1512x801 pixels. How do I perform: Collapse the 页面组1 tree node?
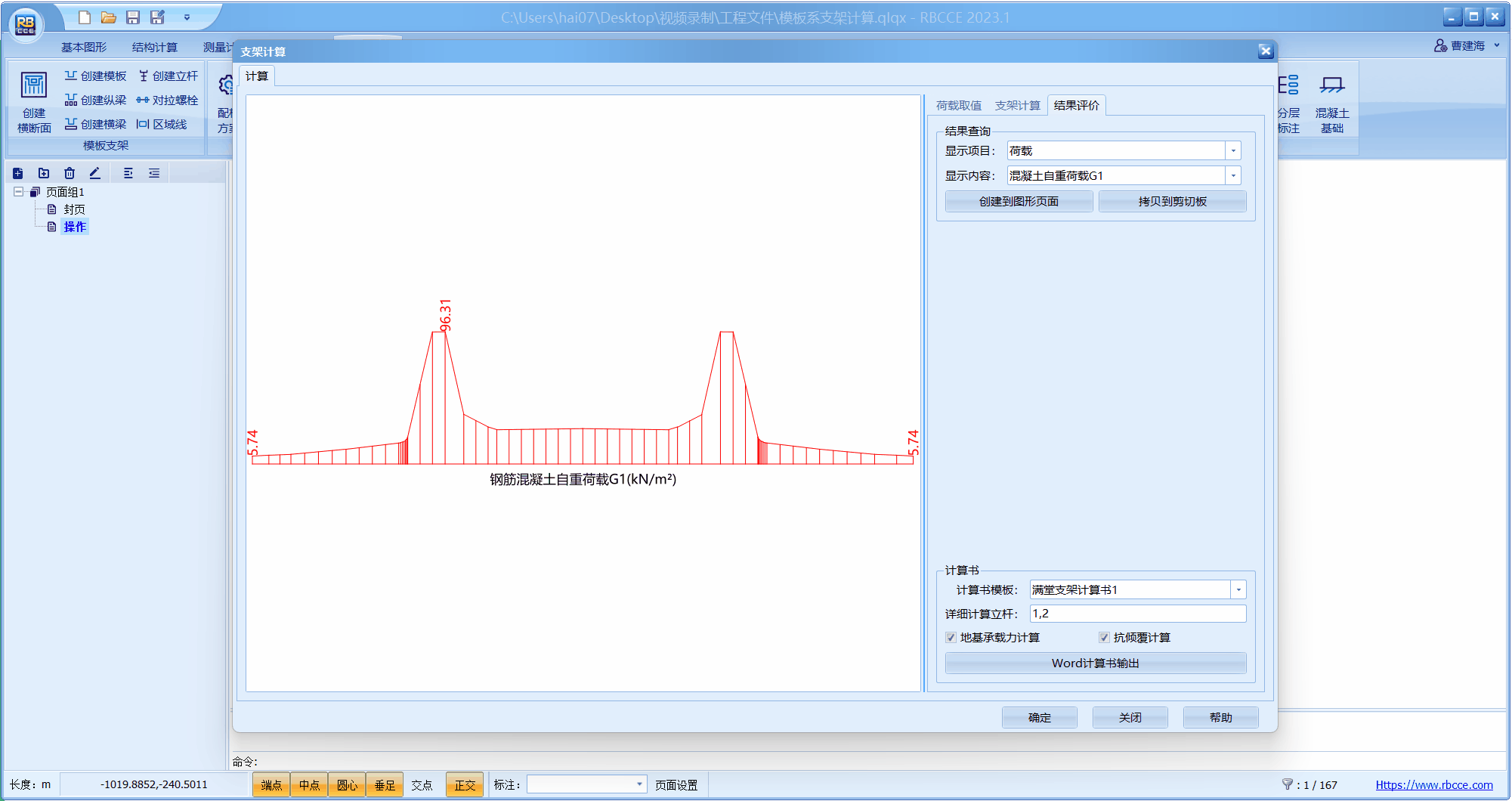tap(19, 192)
